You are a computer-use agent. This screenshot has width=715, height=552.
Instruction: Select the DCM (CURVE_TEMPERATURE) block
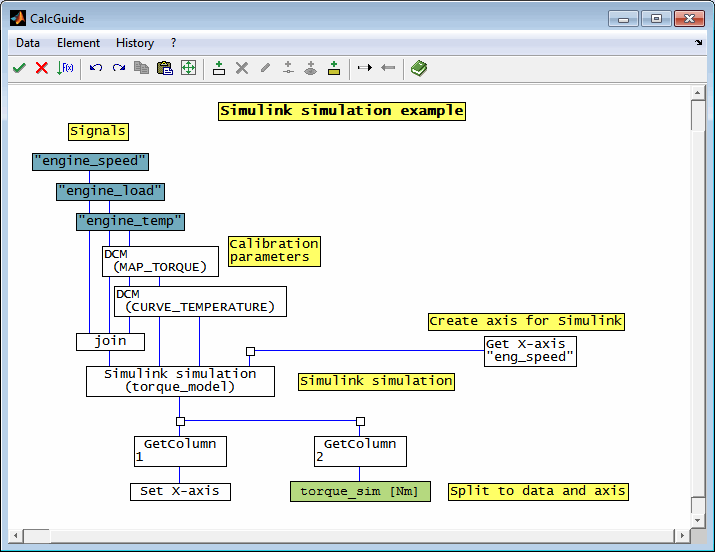pyautogui.click(x=200, y=301)
